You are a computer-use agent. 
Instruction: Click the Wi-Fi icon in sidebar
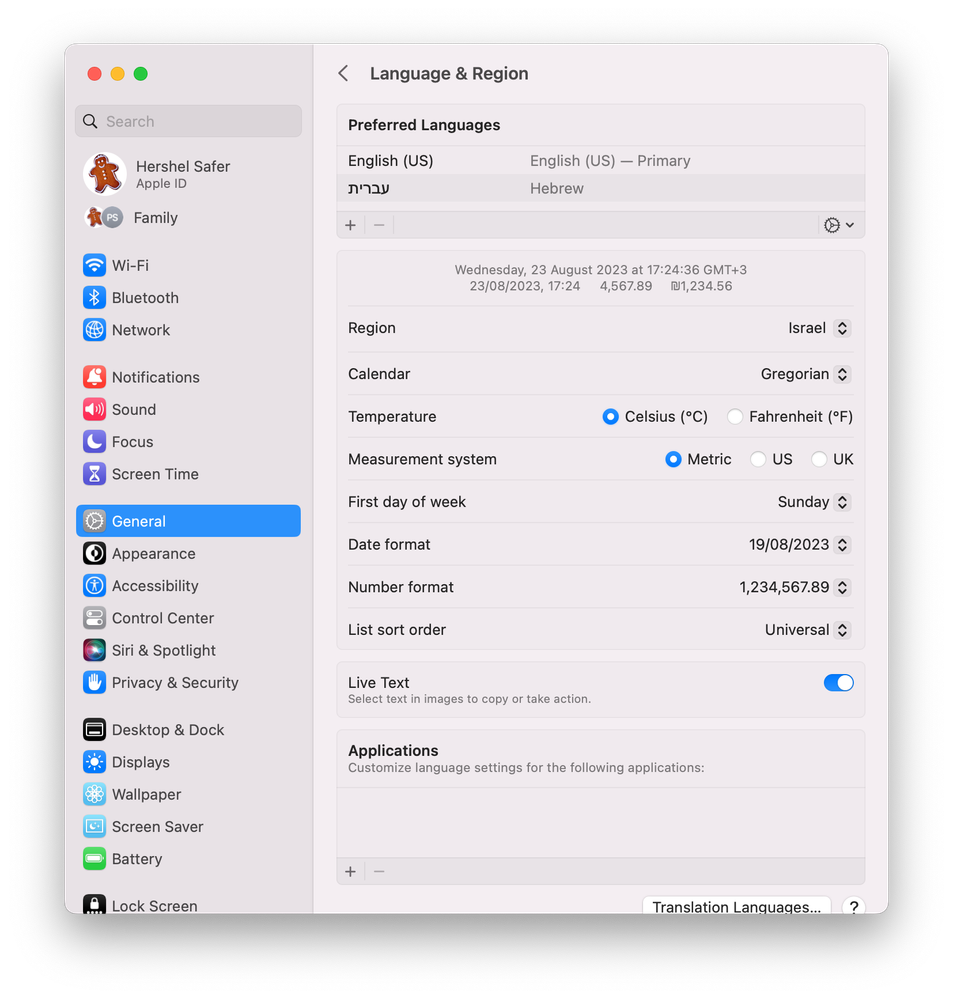(x=94, y=265)
